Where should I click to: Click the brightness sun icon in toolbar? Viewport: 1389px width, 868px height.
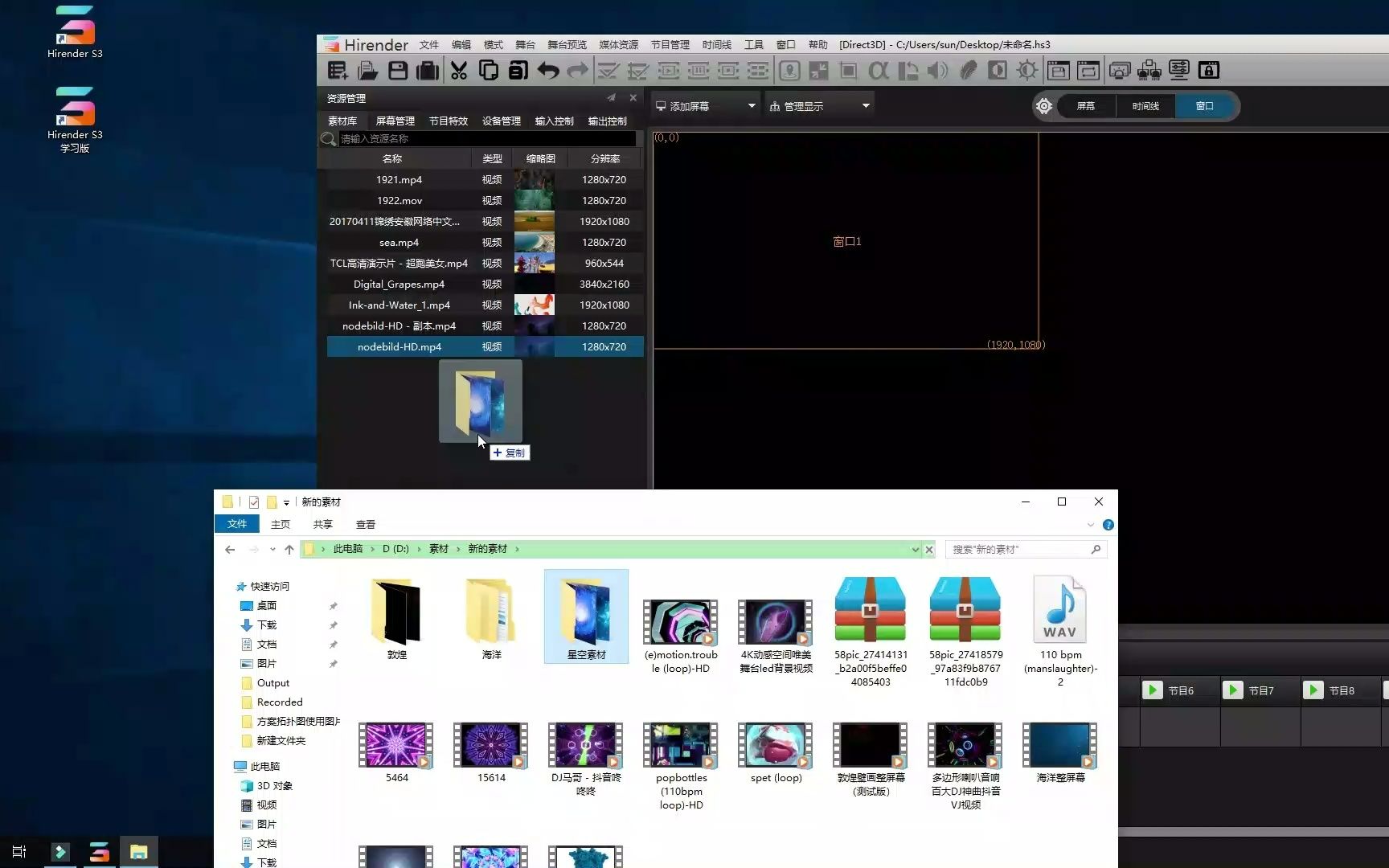tap(1027, 71)
